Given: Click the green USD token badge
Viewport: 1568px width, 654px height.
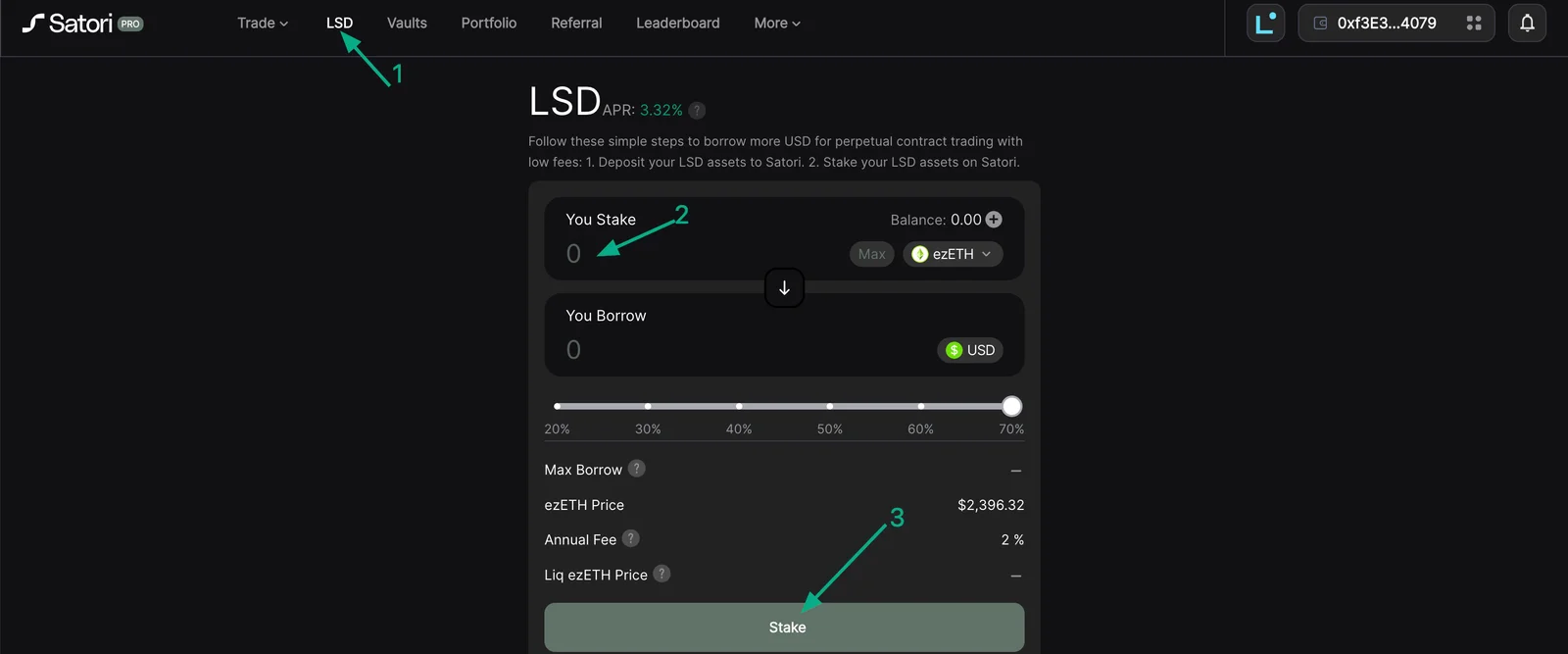Looking at the screenshot, I should click(x=970, y=350).
